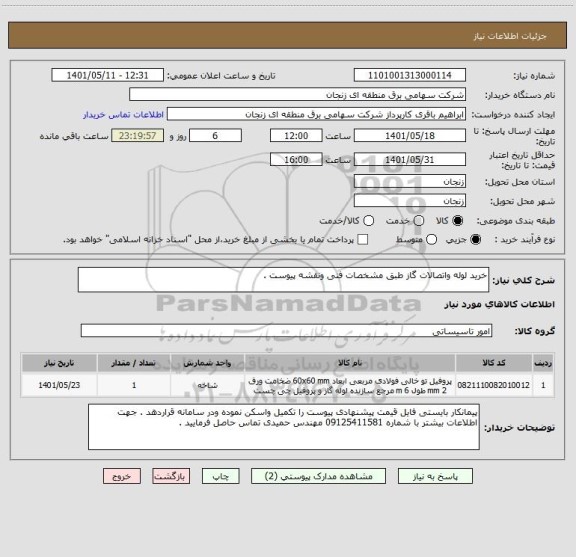The width and height of the screenshot is (576, 557).
Task: Open the اطلاعات تماس خریدار link
Action: pos(123,115)
